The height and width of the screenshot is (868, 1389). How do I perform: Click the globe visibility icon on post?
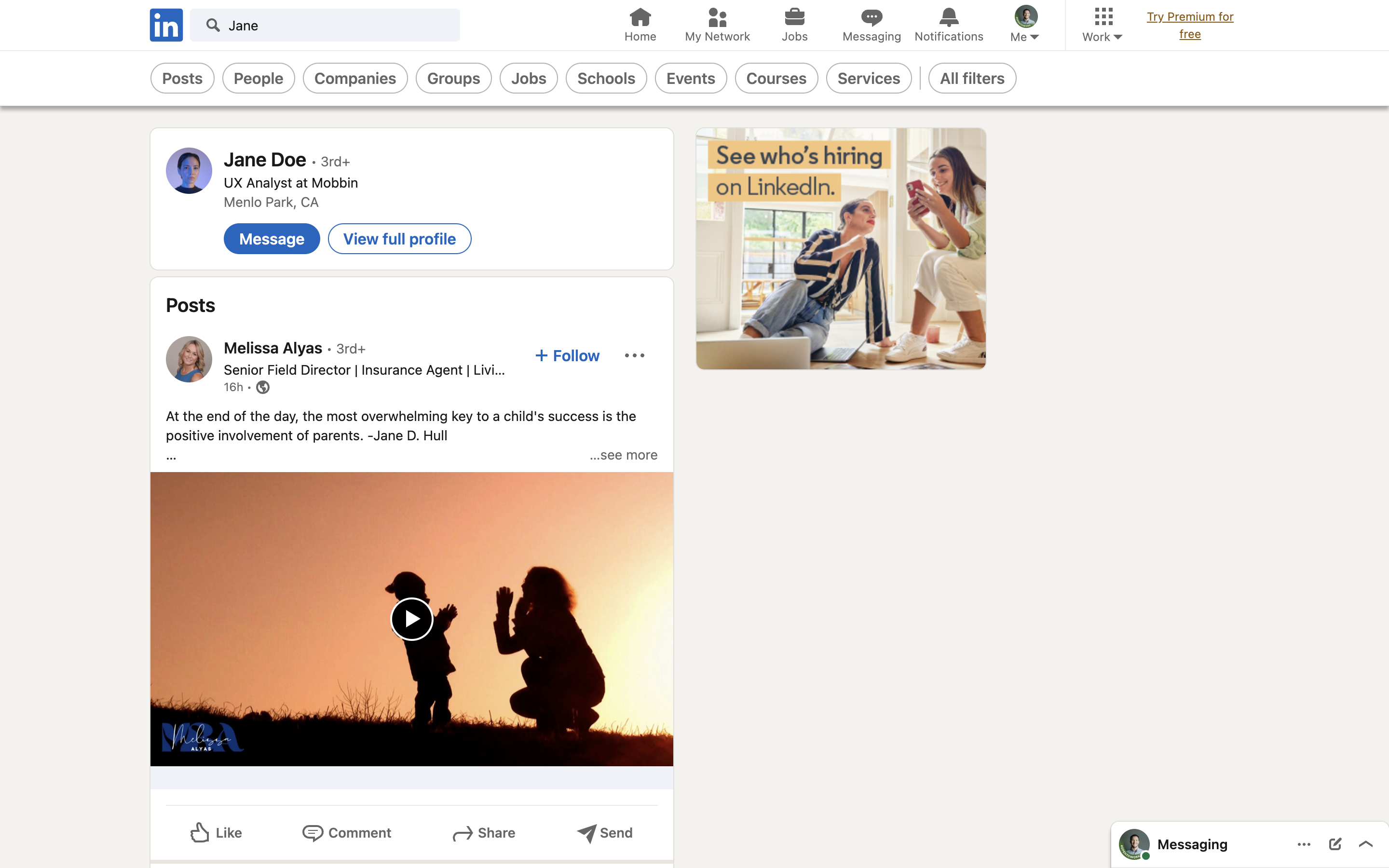262,388
